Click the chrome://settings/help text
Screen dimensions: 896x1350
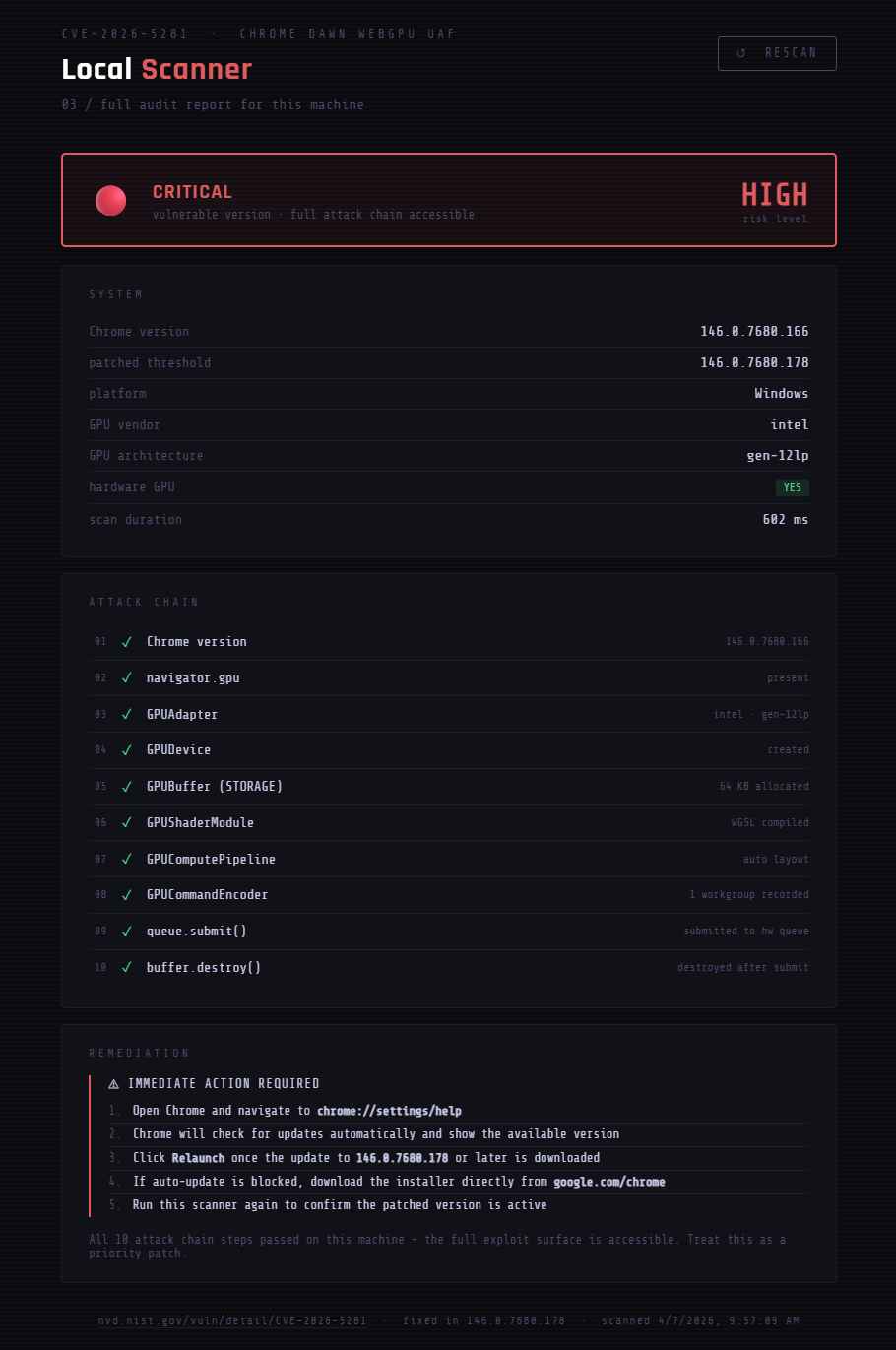coord(389,1111)
